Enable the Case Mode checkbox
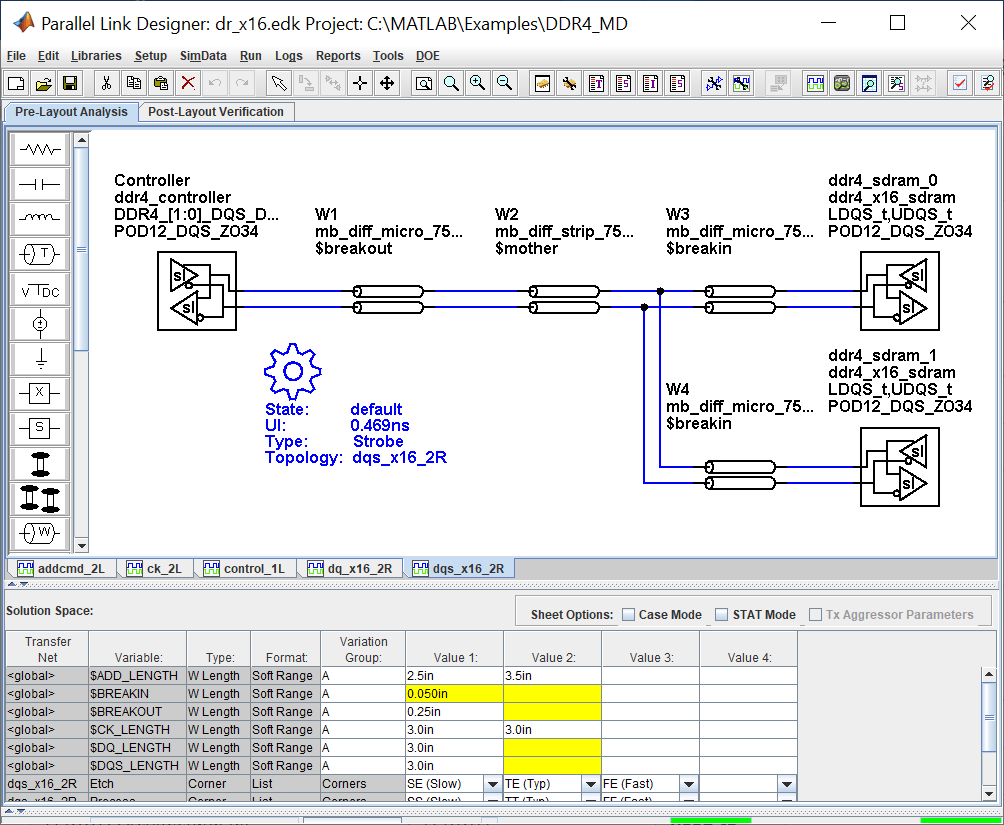 pos(628,615)
